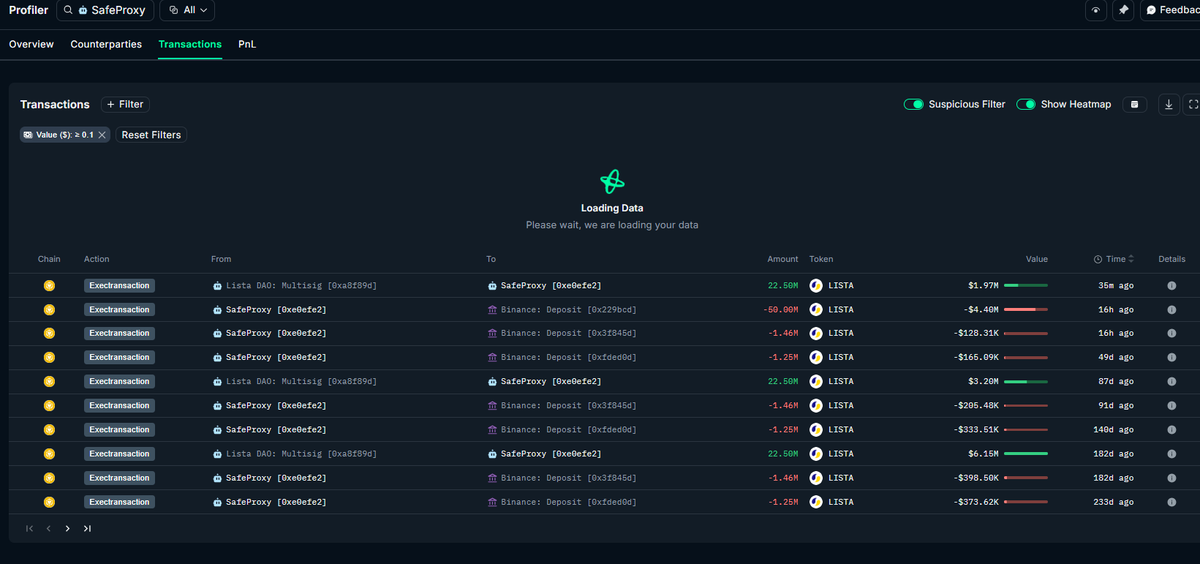
Task: Open Lista DAO: Multisig sender in 35m row
Action: tap(295, 286)
